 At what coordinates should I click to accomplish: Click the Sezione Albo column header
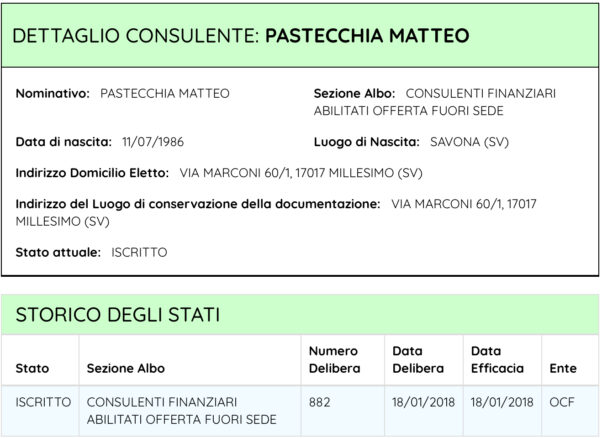click(126, 369)
